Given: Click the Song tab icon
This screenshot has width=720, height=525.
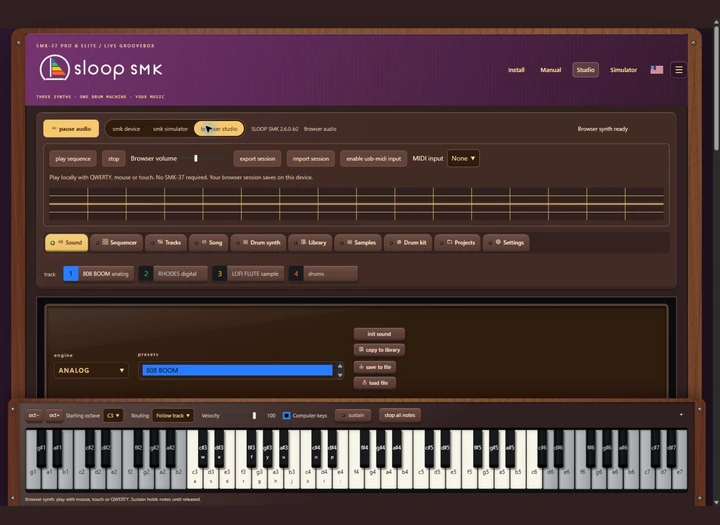Looking at the screenshot, I should 204,242.
